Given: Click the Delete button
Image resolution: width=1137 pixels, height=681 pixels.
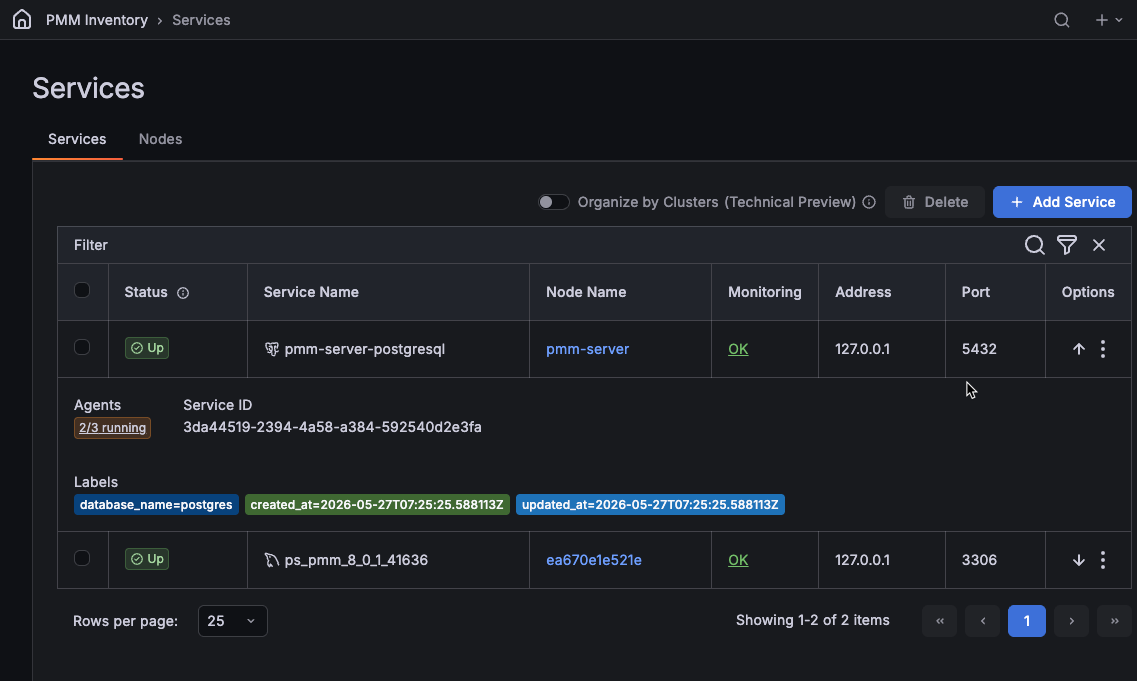Looking at the screenshot, I should 935,202.
